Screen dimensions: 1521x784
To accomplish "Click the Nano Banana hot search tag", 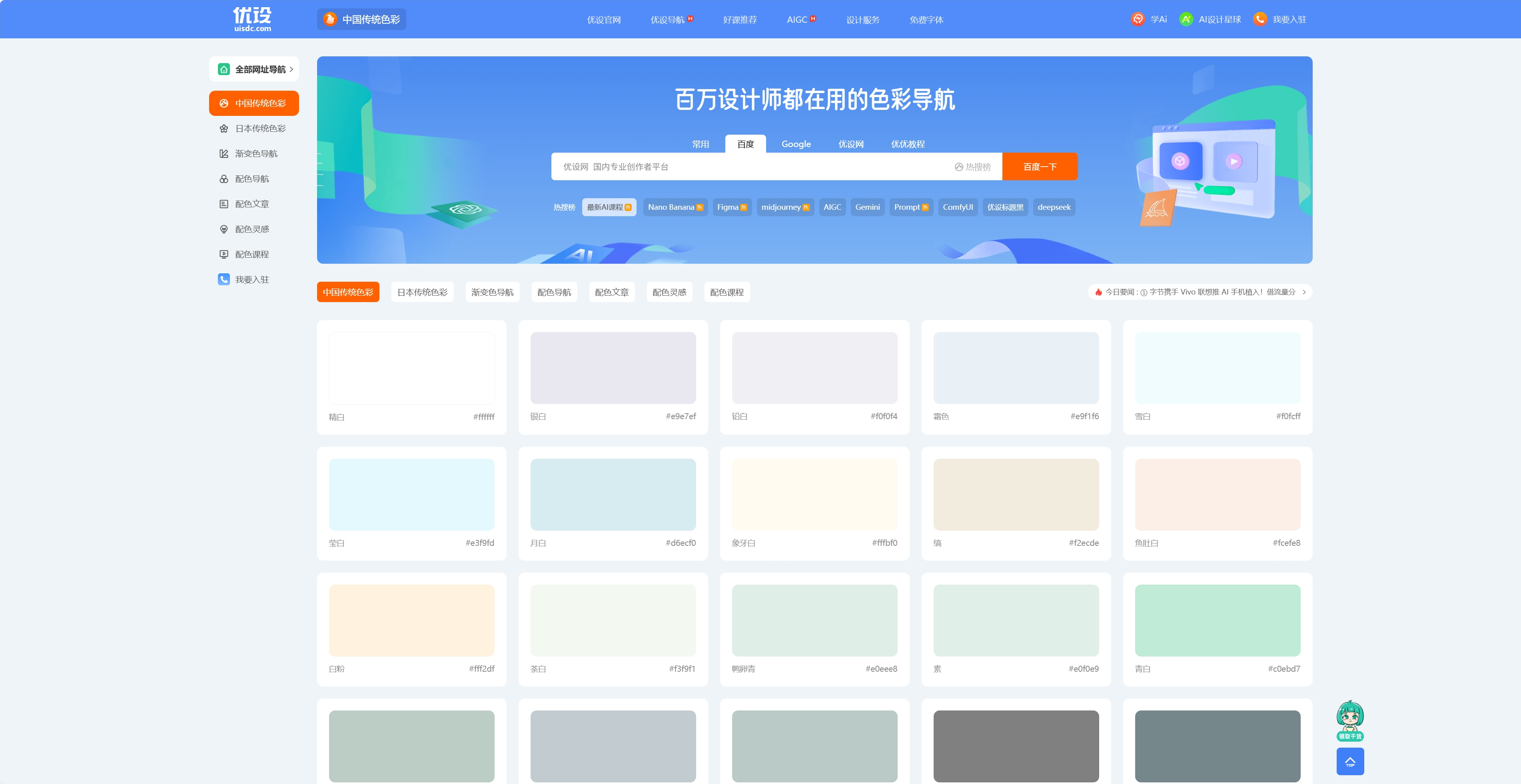I will tap(675, 207).
